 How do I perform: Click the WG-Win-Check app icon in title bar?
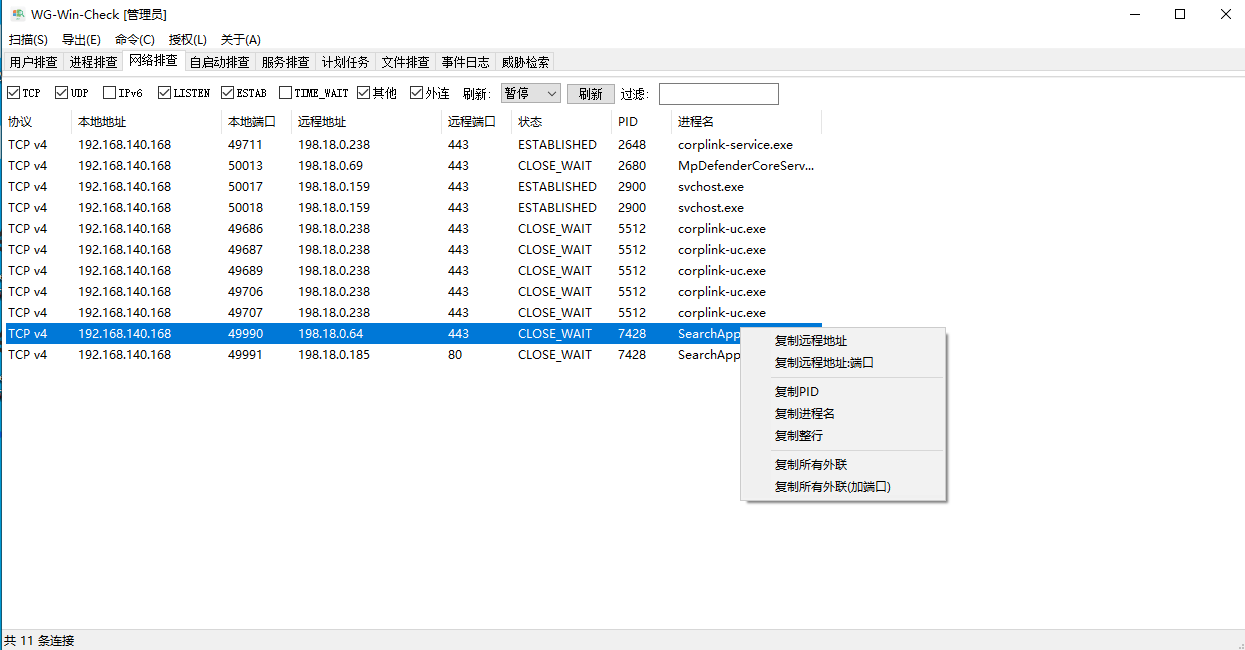pos(18,14)
